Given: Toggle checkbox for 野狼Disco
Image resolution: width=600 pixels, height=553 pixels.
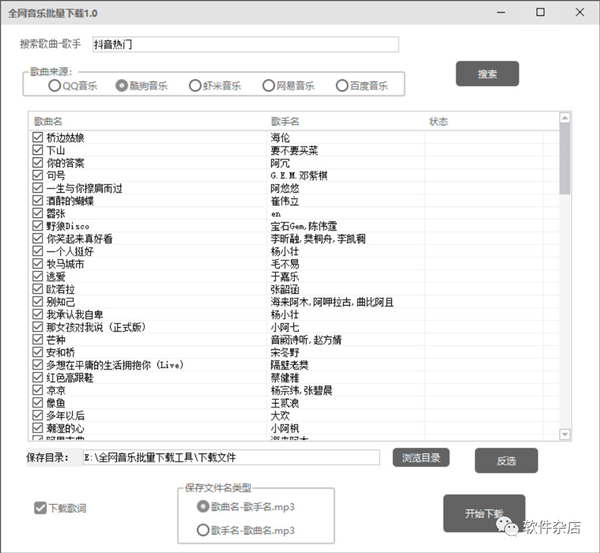Looking at the screenshot, I should tap(38, 225).
